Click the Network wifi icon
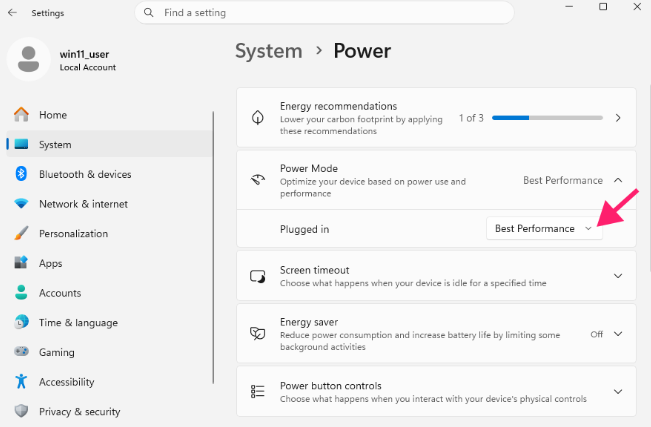 click(21, 204)
